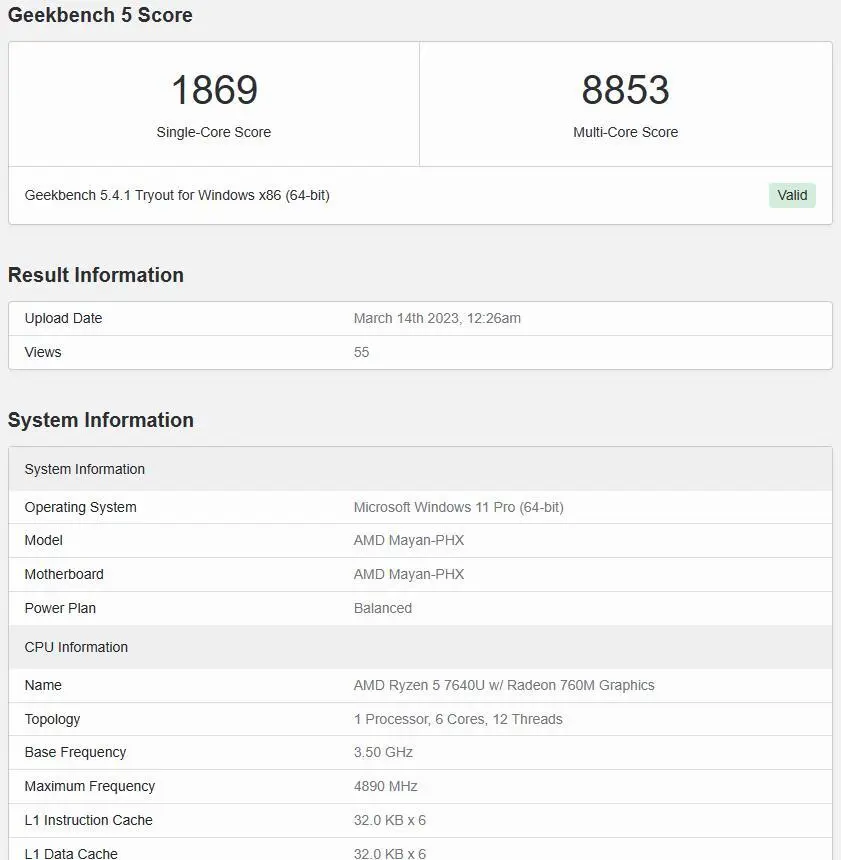This screenshot has height=860, width=841.
Task: Click the Motherboard row label
Action: point(64,574)
